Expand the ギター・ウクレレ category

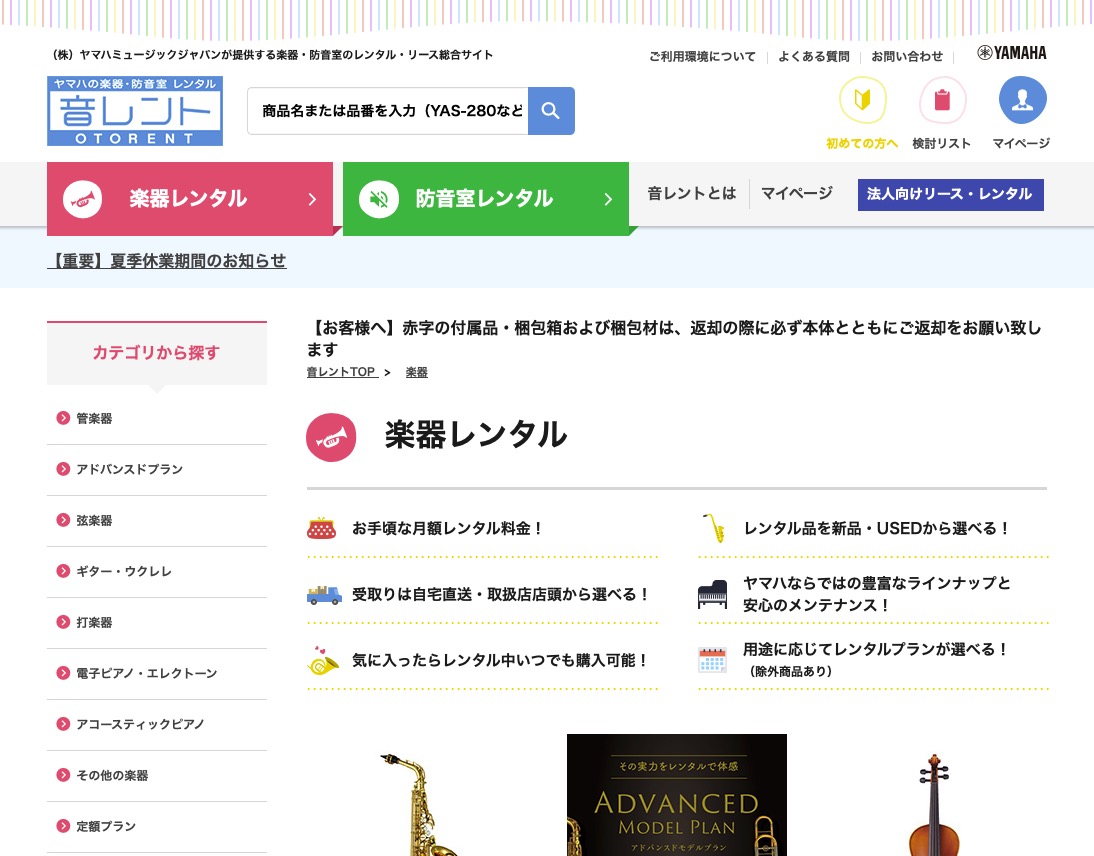click(x=123, y=571)
